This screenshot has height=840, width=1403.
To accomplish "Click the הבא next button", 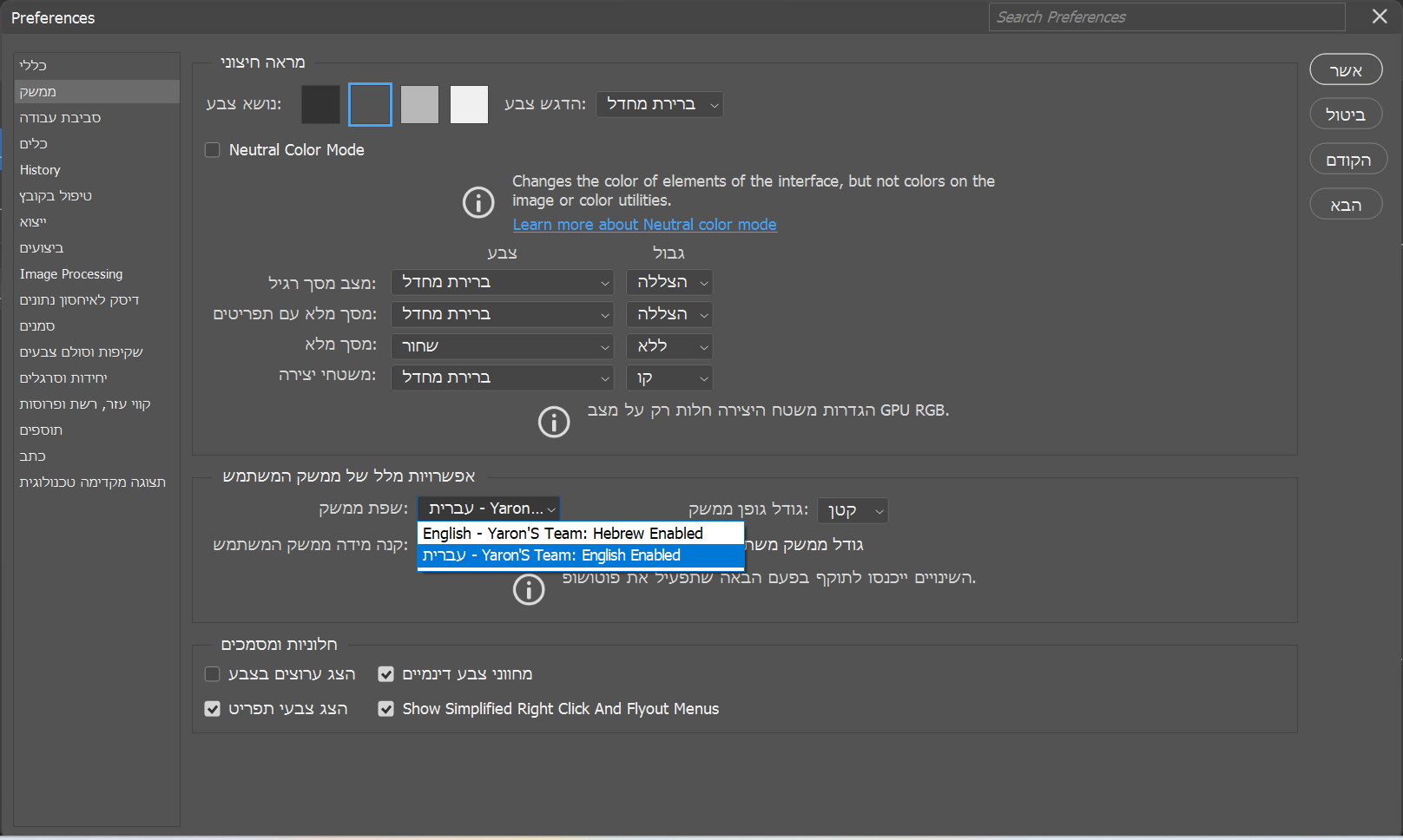I will click(1346, 204).
